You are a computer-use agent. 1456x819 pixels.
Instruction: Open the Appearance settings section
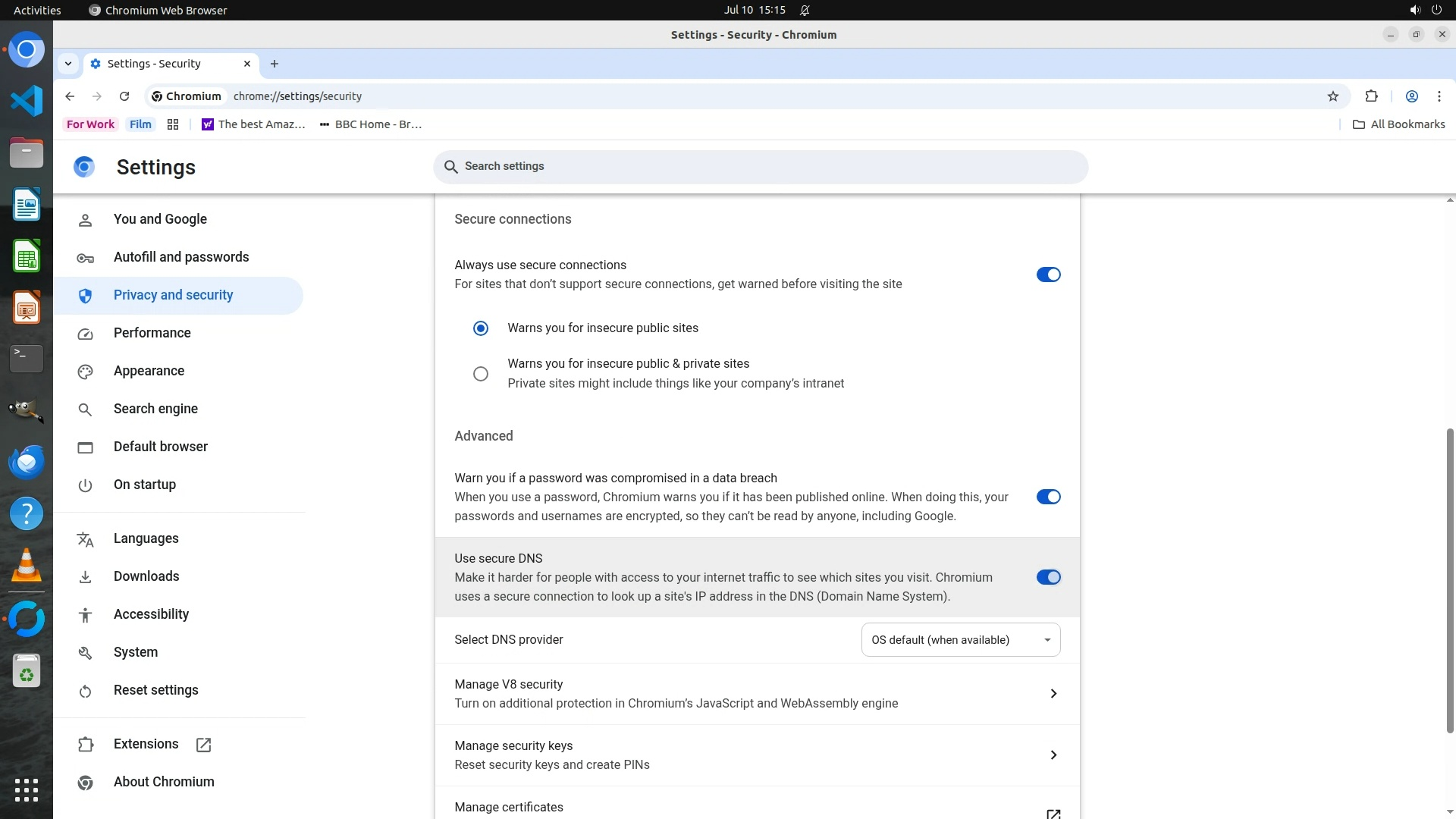click(x=149, y=371)
